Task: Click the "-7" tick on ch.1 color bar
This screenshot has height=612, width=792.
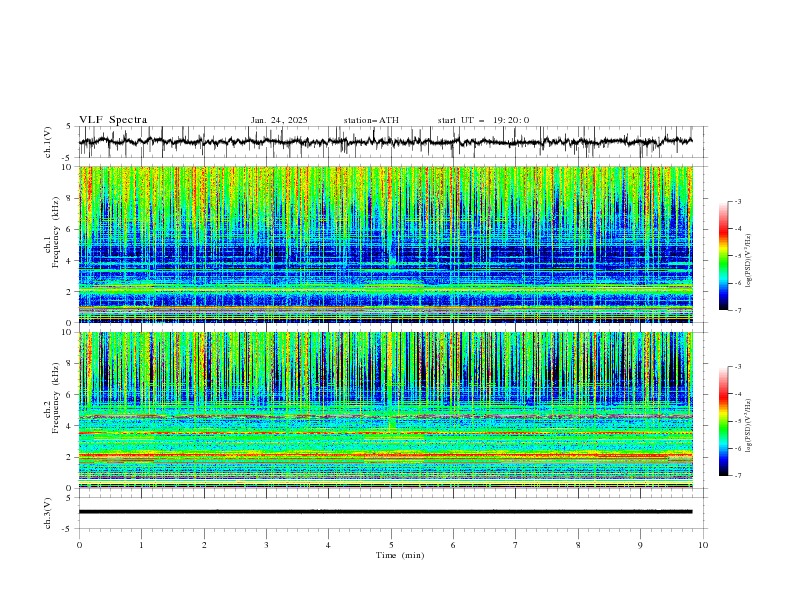Action: point(738,310)
